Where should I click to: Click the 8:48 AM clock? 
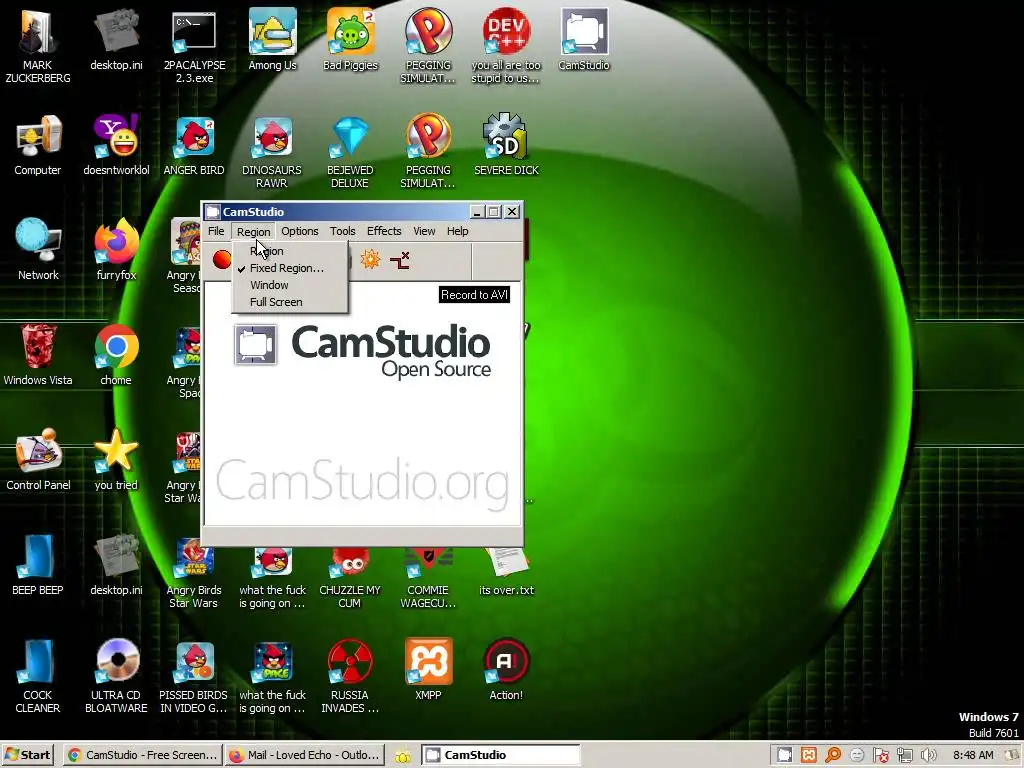973,755
